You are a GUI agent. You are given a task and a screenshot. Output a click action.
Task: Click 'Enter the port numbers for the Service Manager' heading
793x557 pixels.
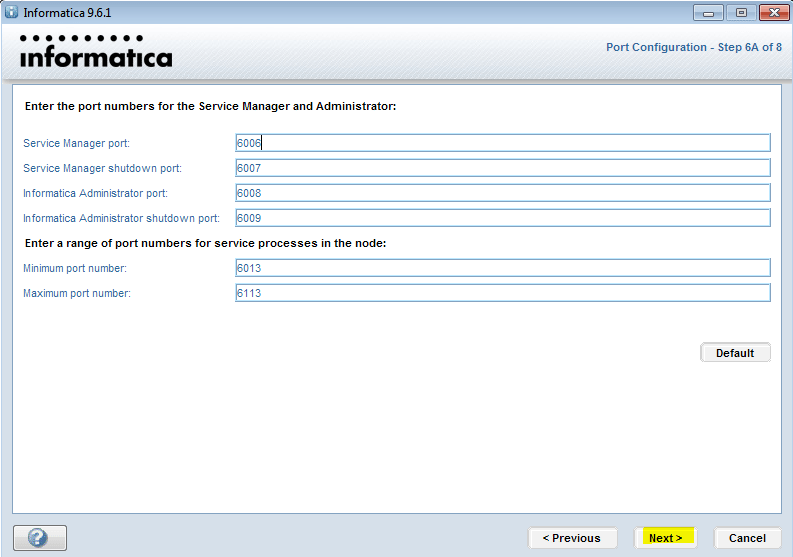pyautogui.click(x=210, y=106)
